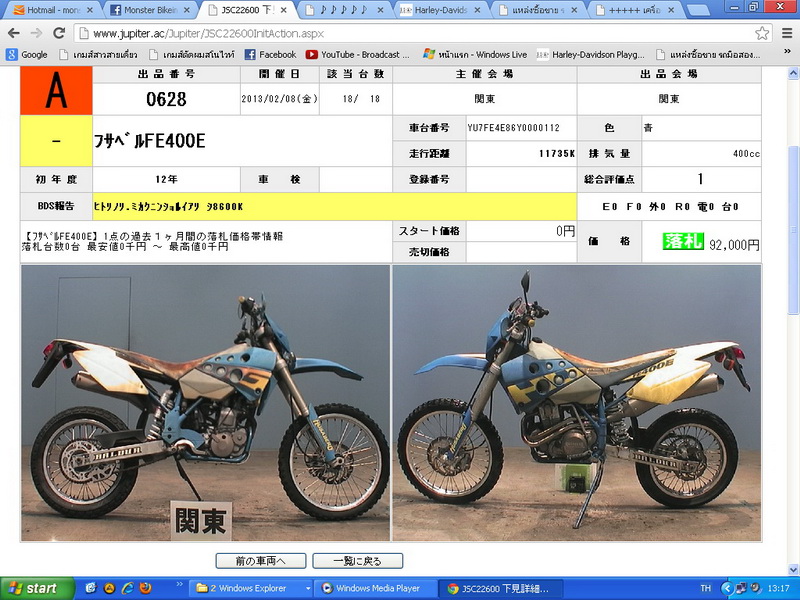
Task: Click the start price 0円 value
Action: tap(565, 231)
